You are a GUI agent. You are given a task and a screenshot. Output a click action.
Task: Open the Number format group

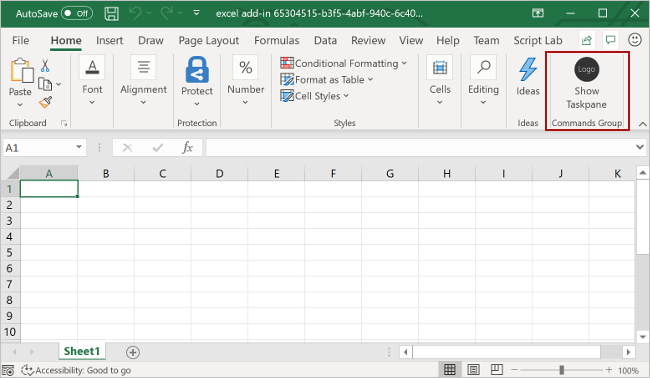pos(245,81)
